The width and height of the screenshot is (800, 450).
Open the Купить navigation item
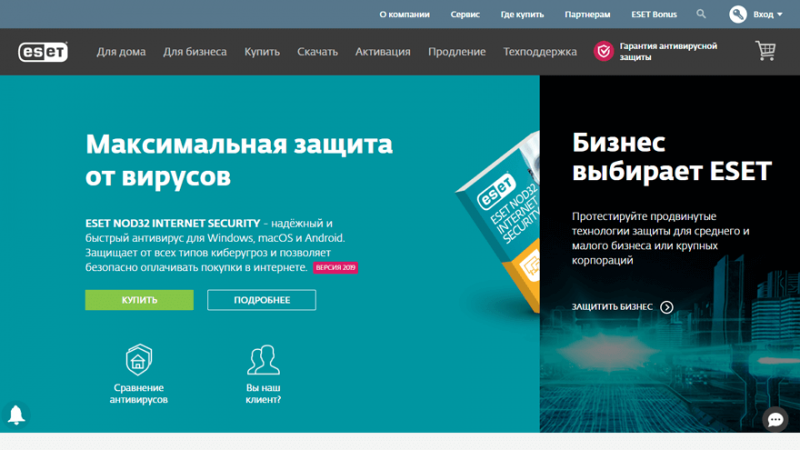(x=262, y=52)
